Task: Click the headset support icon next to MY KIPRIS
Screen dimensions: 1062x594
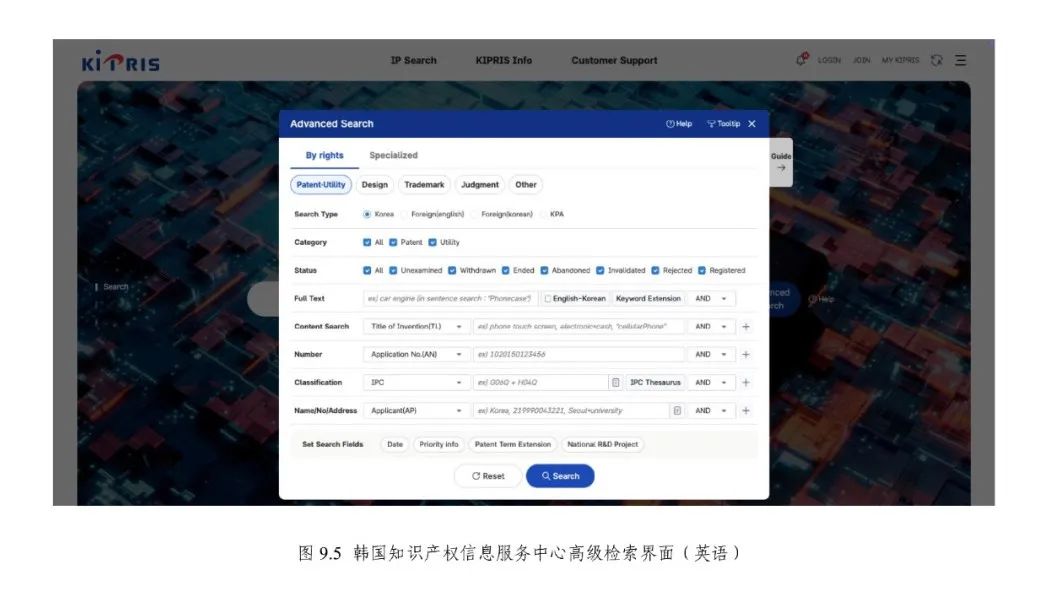Action: coord(937,60)
